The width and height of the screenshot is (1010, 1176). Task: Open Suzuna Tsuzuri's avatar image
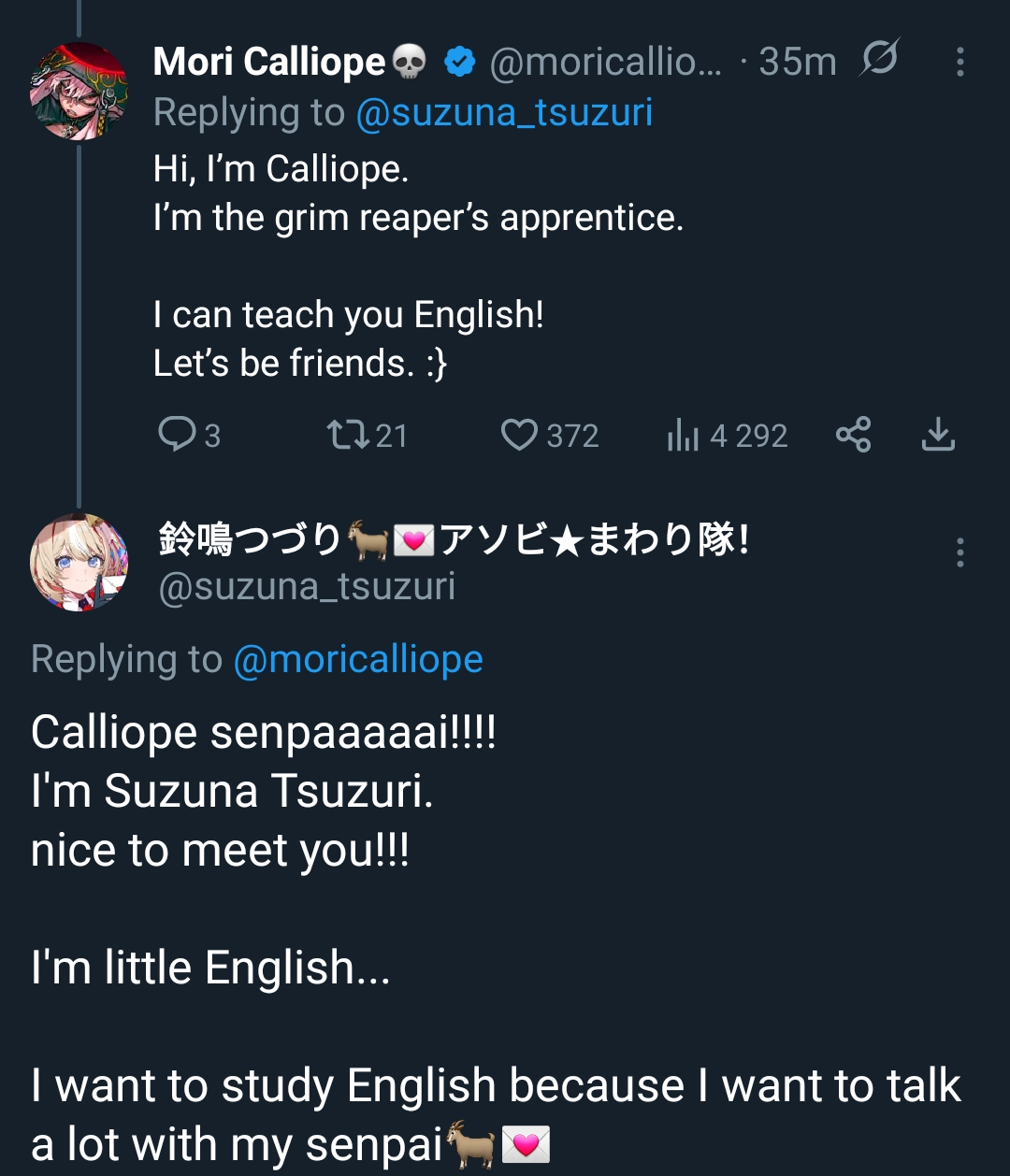(79, 562)
